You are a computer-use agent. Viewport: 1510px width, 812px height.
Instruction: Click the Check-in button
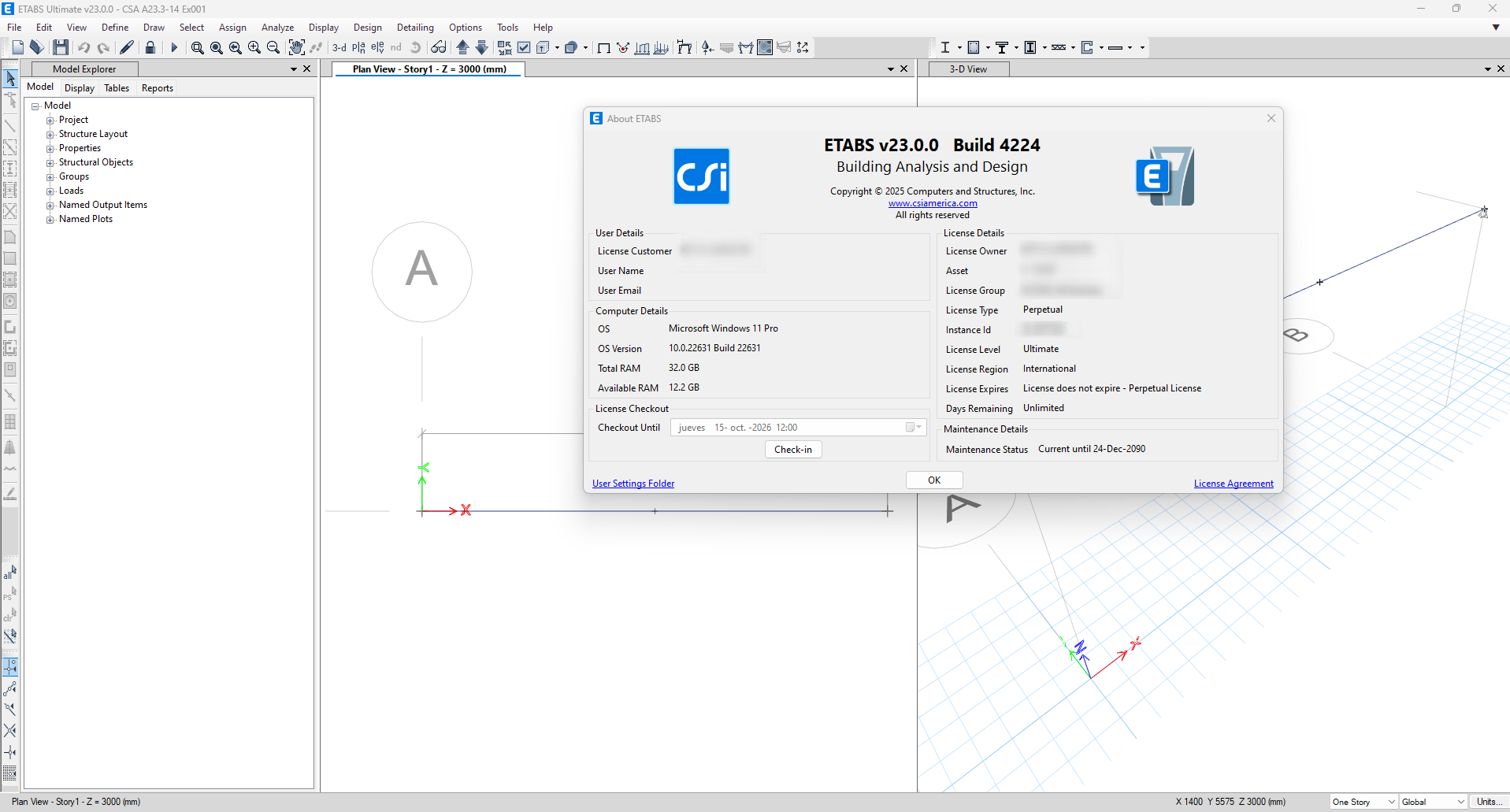click(792, 449)
